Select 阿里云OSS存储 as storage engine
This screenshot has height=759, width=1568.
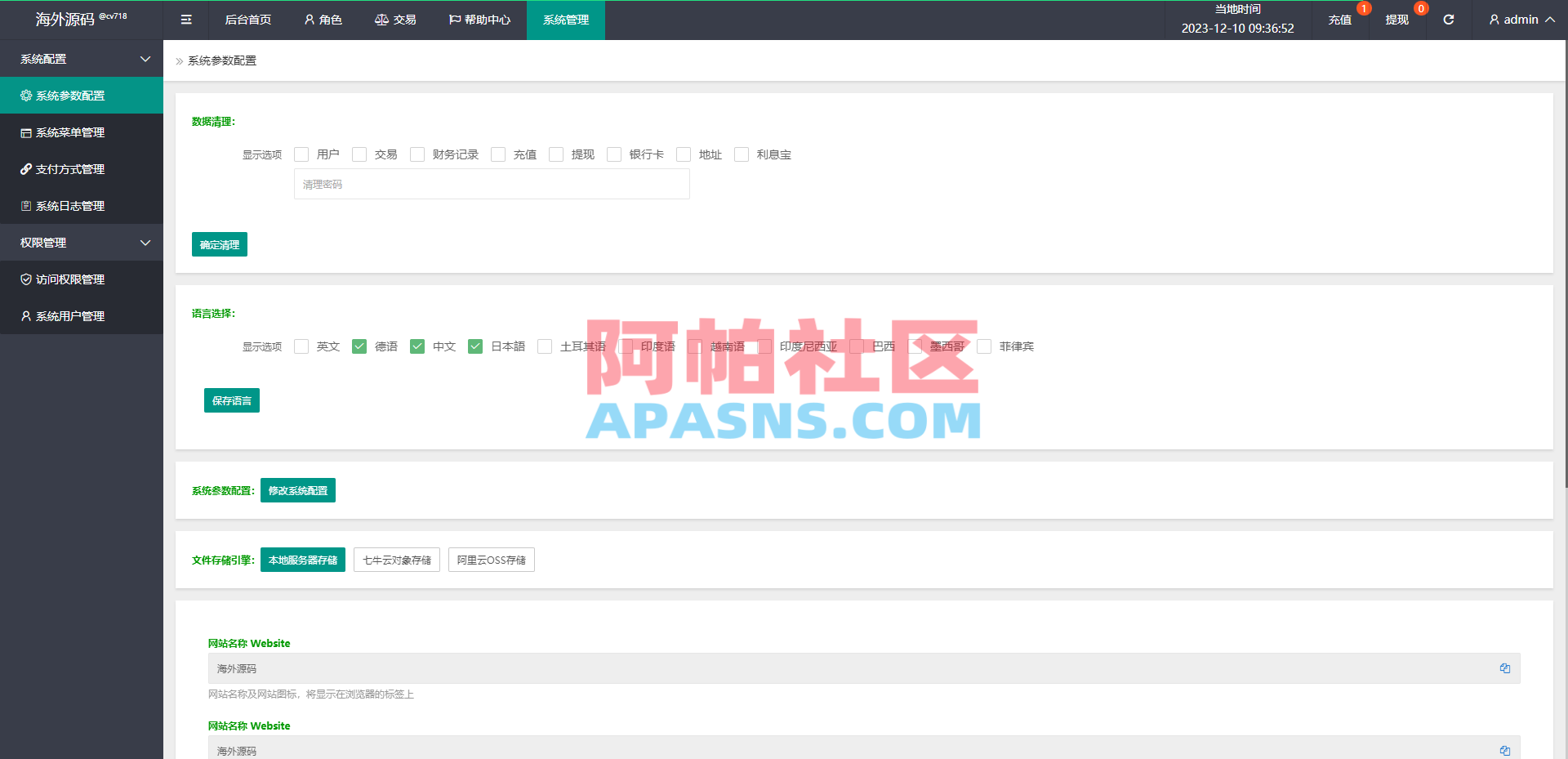[491, 560]
